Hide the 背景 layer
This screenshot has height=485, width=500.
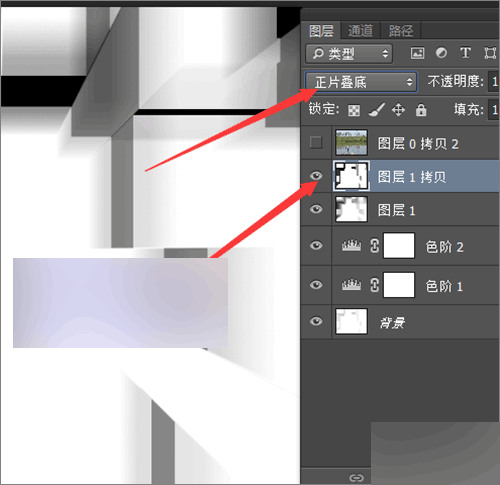tap(316, 321)
